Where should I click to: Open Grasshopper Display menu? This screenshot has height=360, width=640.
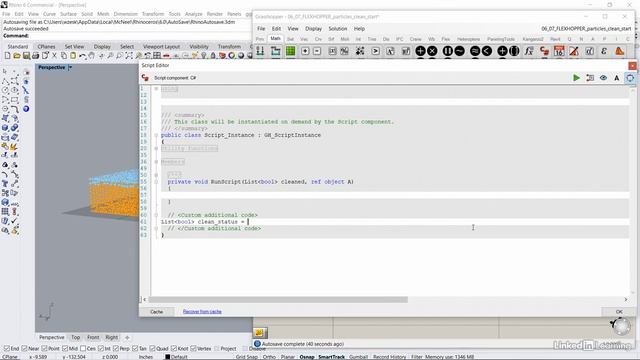[313, 29]
